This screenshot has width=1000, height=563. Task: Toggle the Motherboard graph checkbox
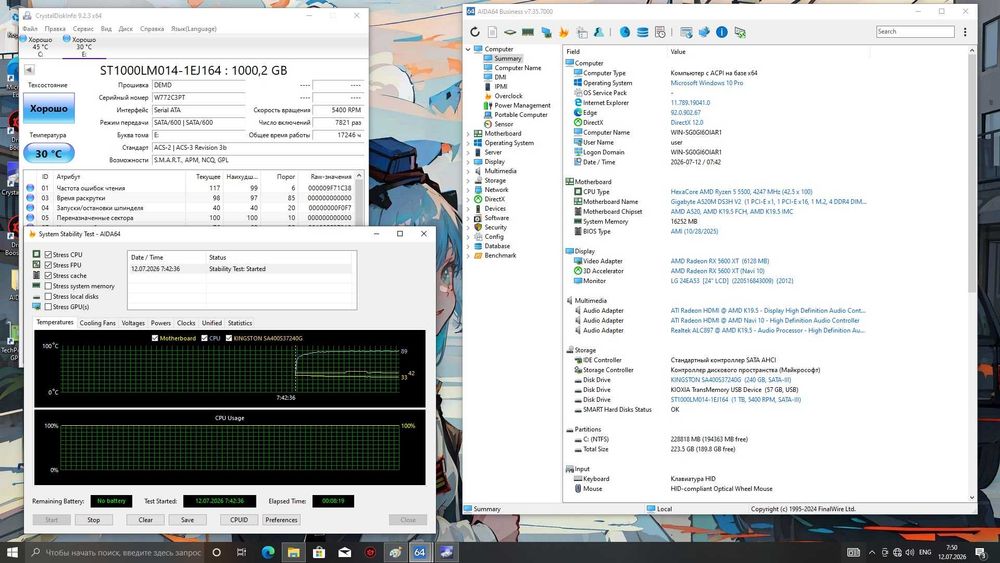[x=155, y=338]
